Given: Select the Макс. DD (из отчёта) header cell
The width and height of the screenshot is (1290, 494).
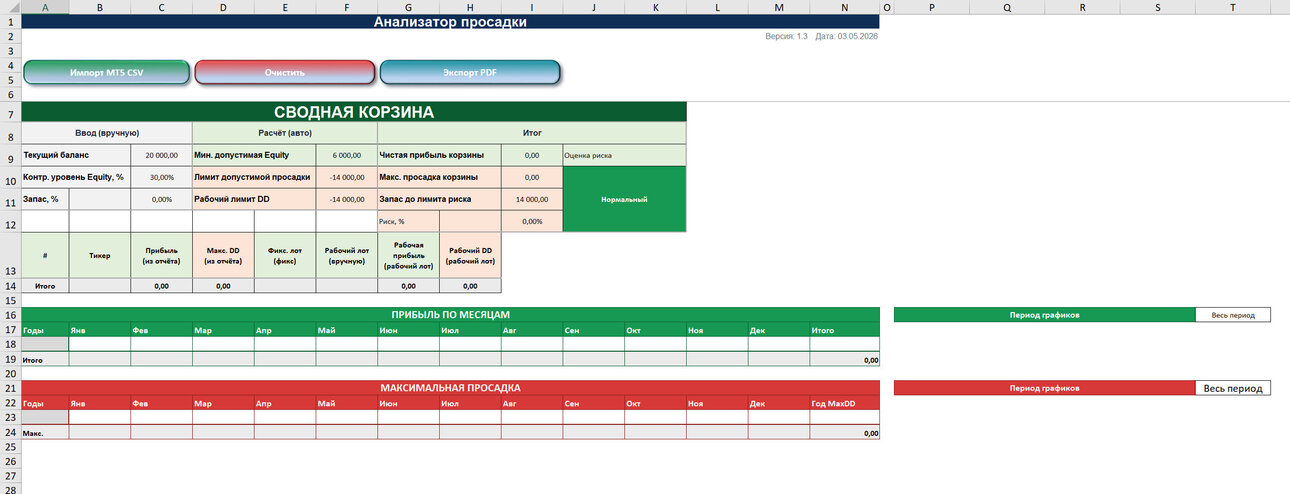Looking at the screenshot, I should pyautogui.click(x=223, y=255).
